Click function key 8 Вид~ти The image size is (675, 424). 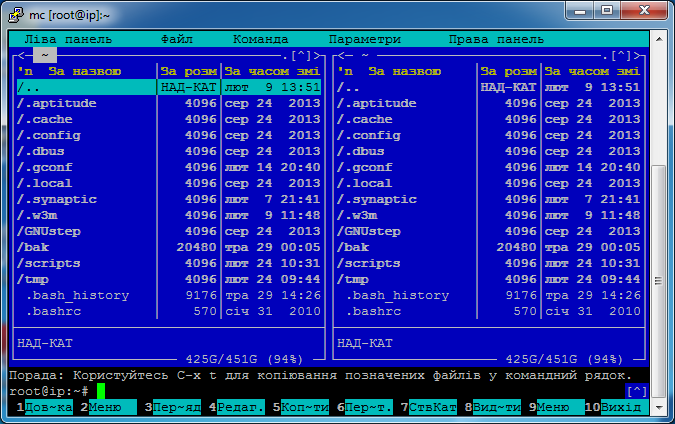click(x=493, y=407)
